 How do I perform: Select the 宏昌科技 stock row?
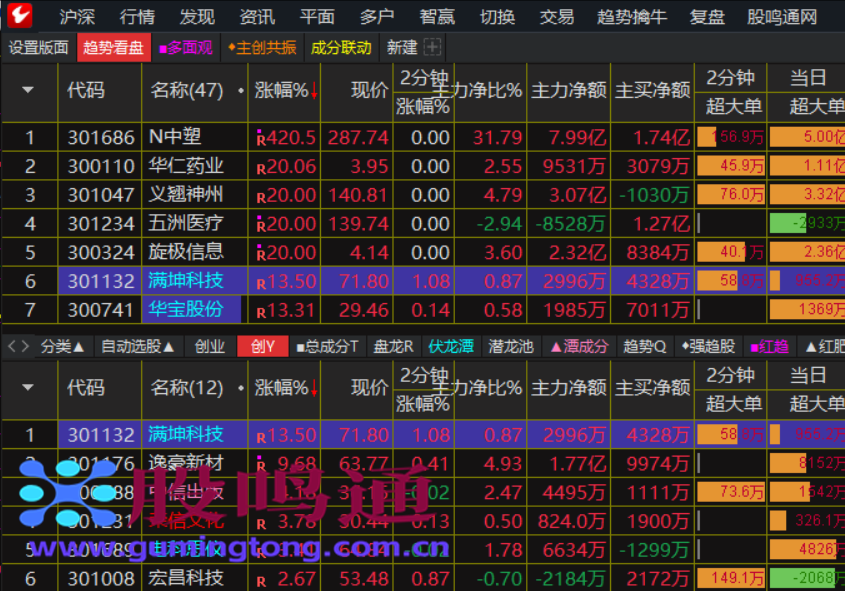422,578
